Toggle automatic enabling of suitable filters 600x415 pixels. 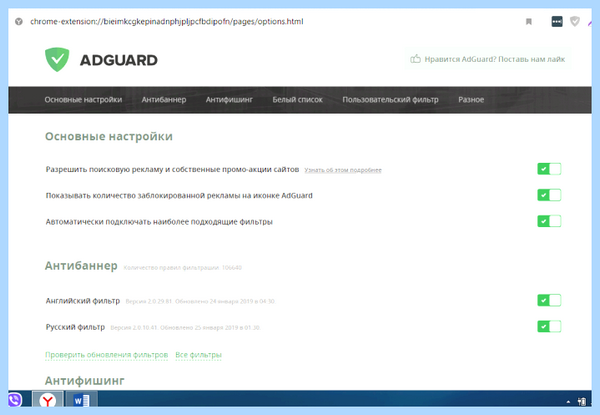pos(549,221)
